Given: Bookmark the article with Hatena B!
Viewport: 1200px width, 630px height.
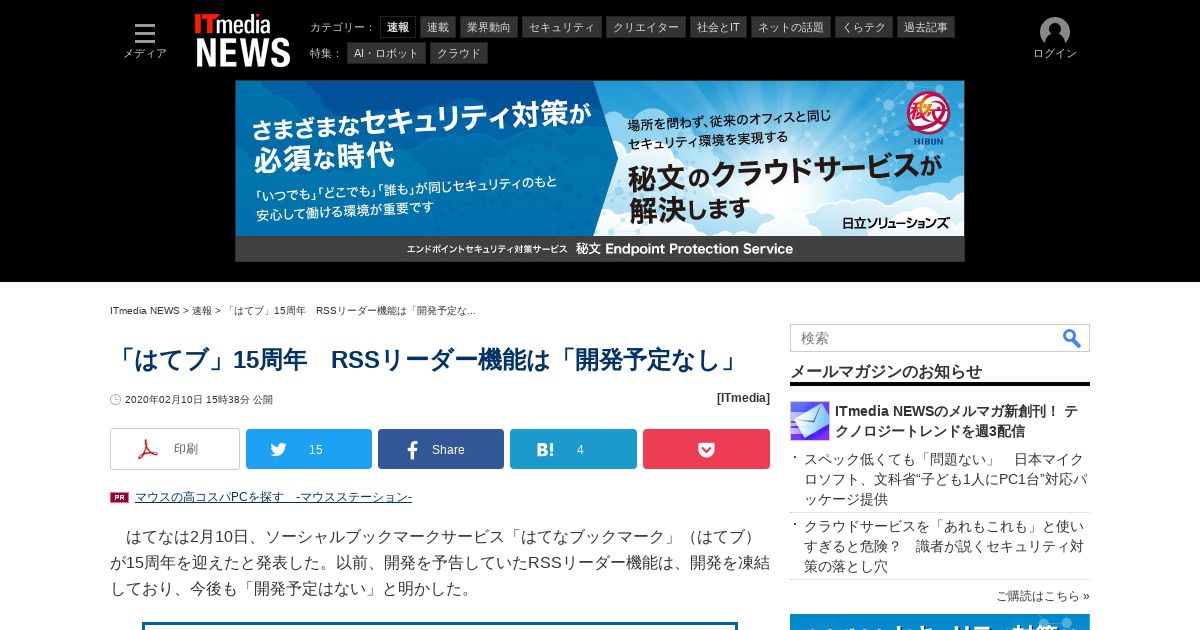Looking at the screenshot, I should tap(573, 449).
